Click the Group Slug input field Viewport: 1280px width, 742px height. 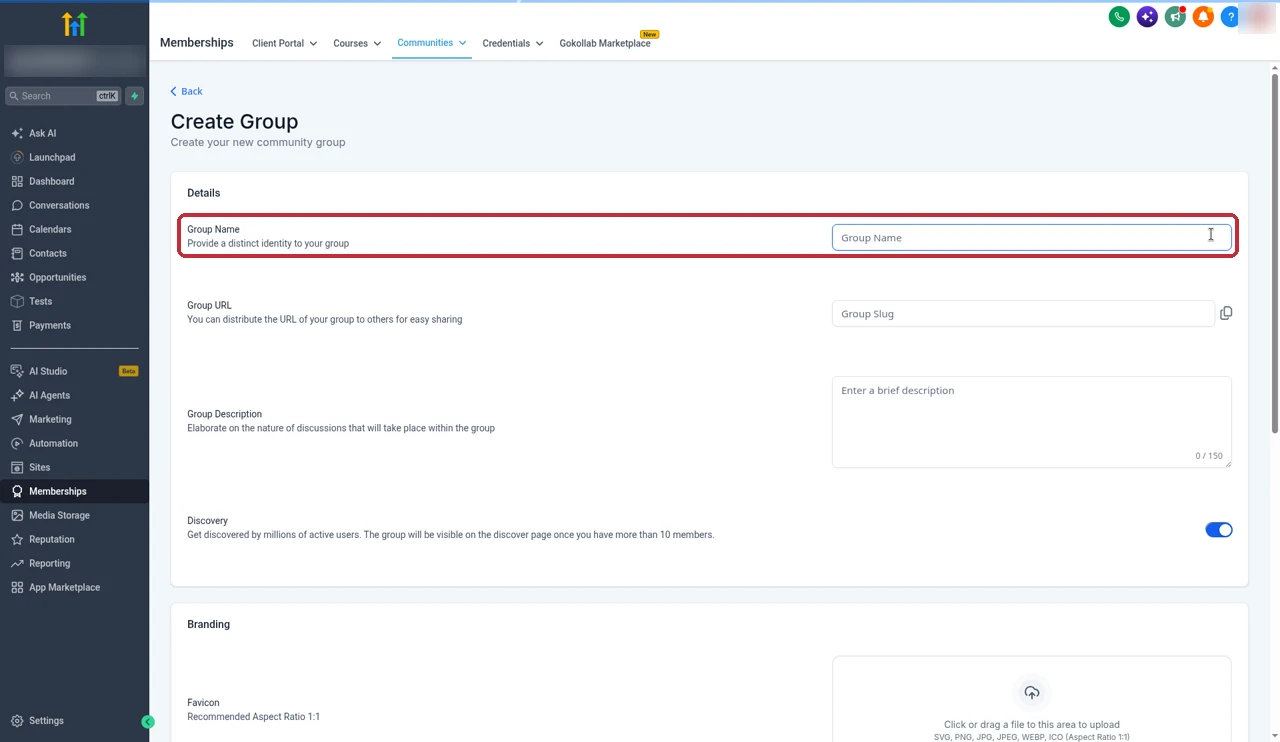click(x=1023, y=313)
